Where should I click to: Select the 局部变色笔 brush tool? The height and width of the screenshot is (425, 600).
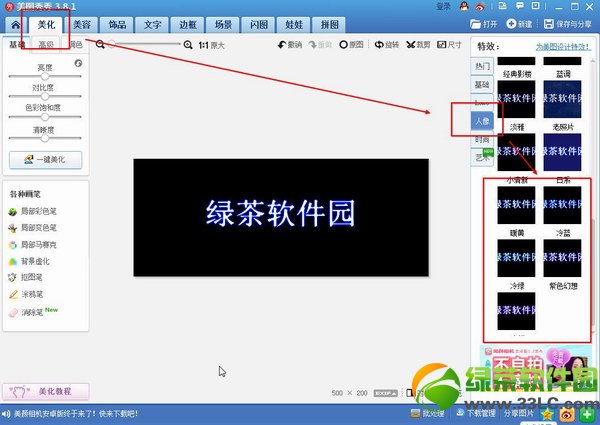click(33, 228)
